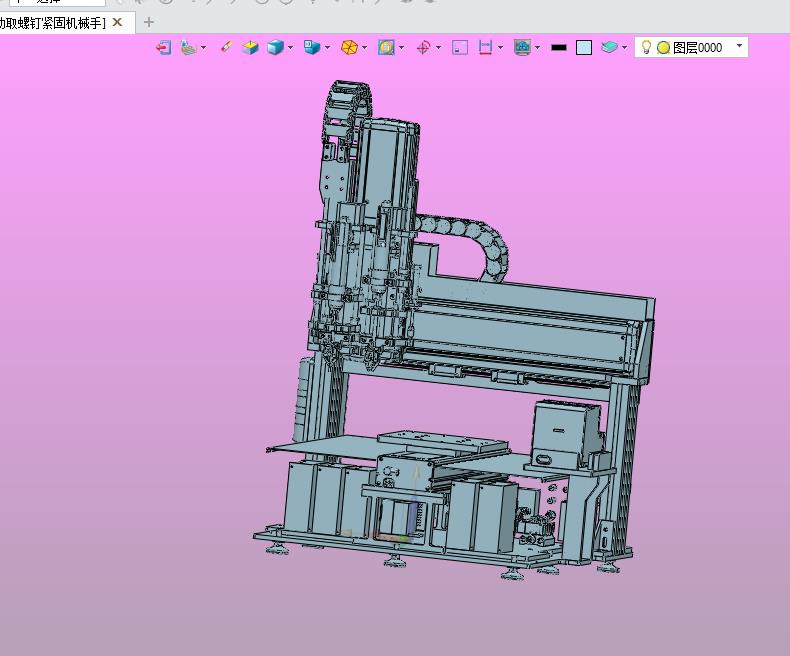Screen dimensions: 790x656
Task: Click the yellow circle layer color icon
Action: pos(664,48)
